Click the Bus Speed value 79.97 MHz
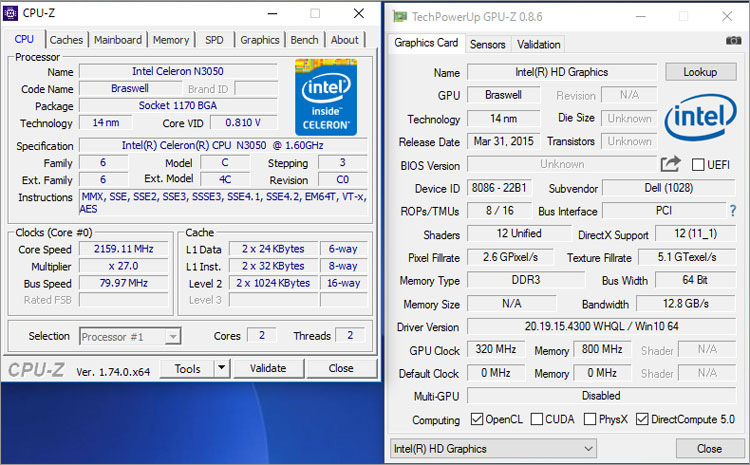The width and height of the screenshot is (750, 465). coord(123,283)
